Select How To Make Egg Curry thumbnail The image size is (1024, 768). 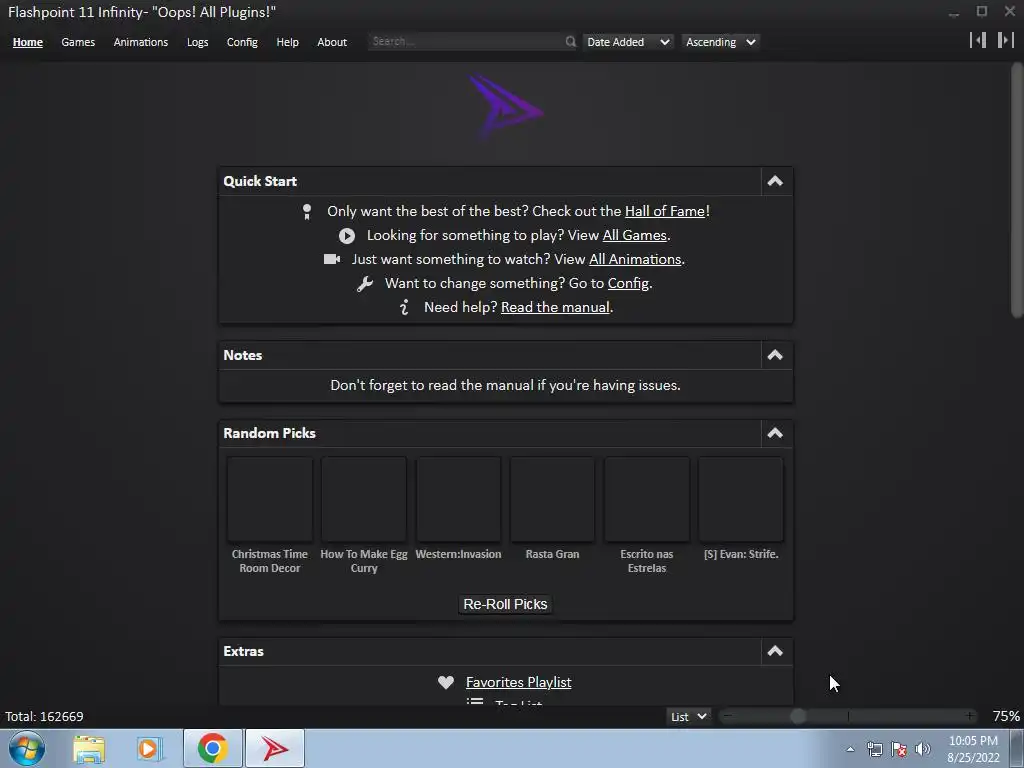pos(364,499)
